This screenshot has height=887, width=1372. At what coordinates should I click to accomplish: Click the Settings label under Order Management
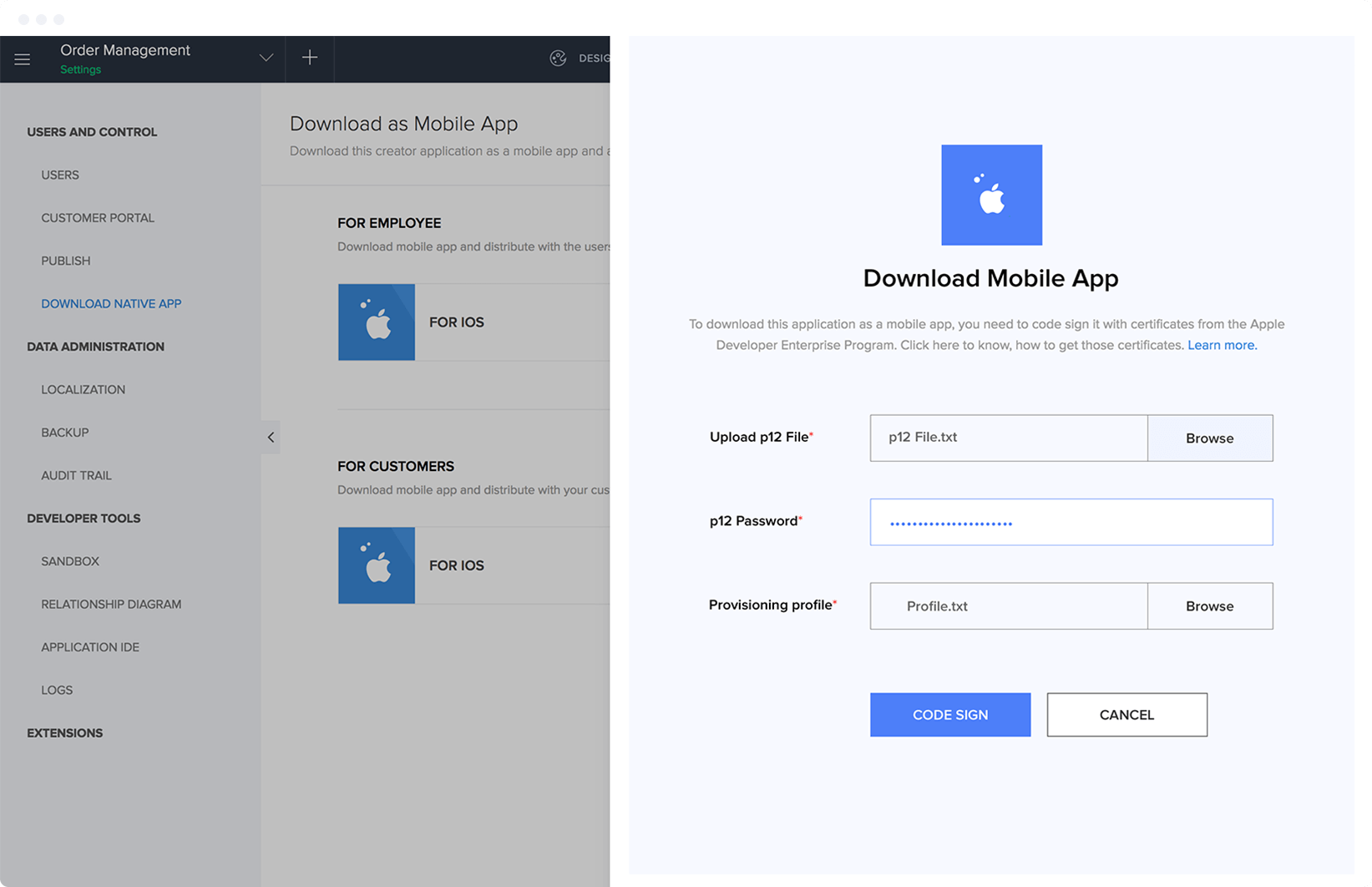[x=80, y=69]
